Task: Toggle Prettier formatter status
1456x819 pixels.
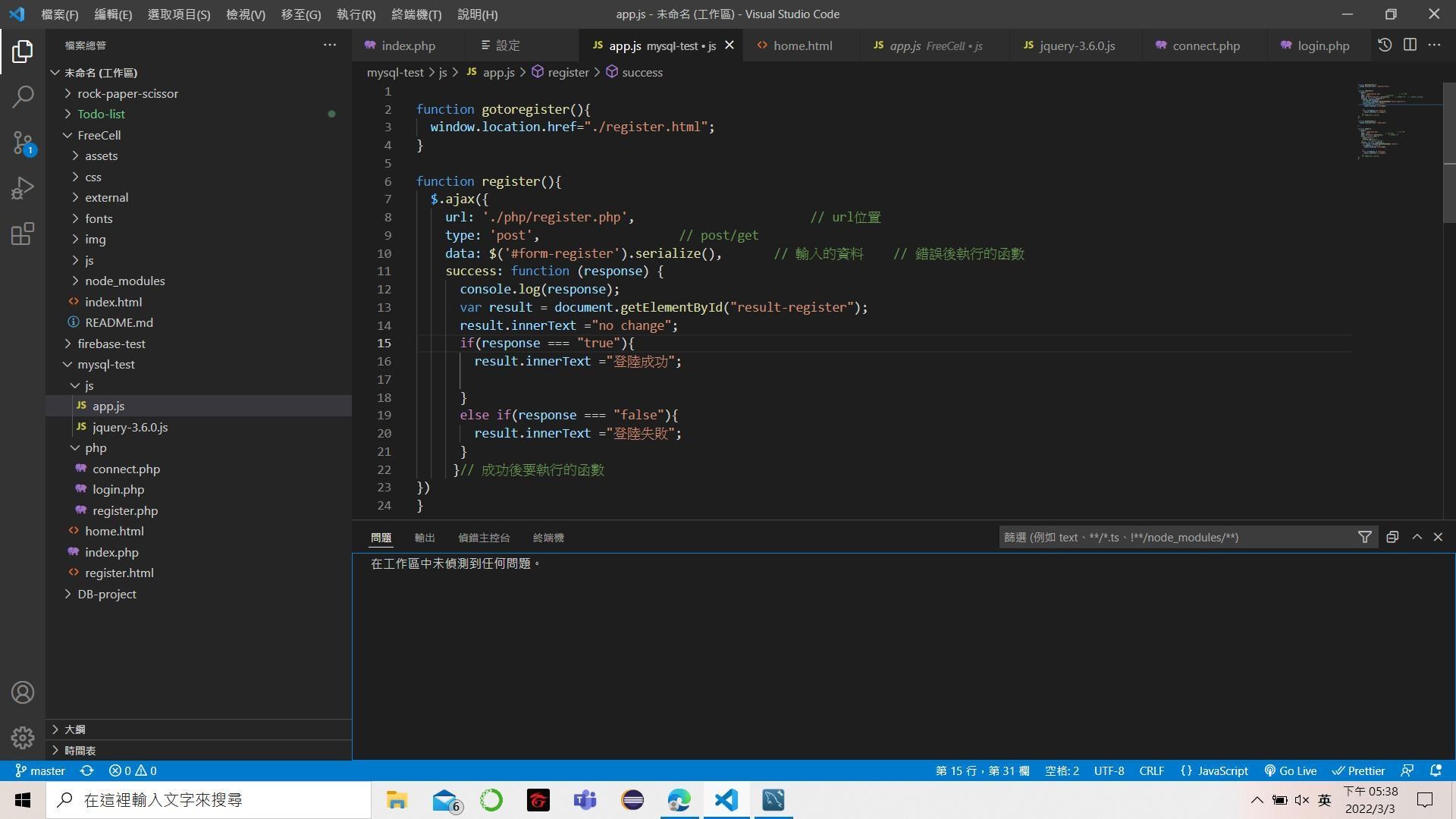Action: [1359, 770]
